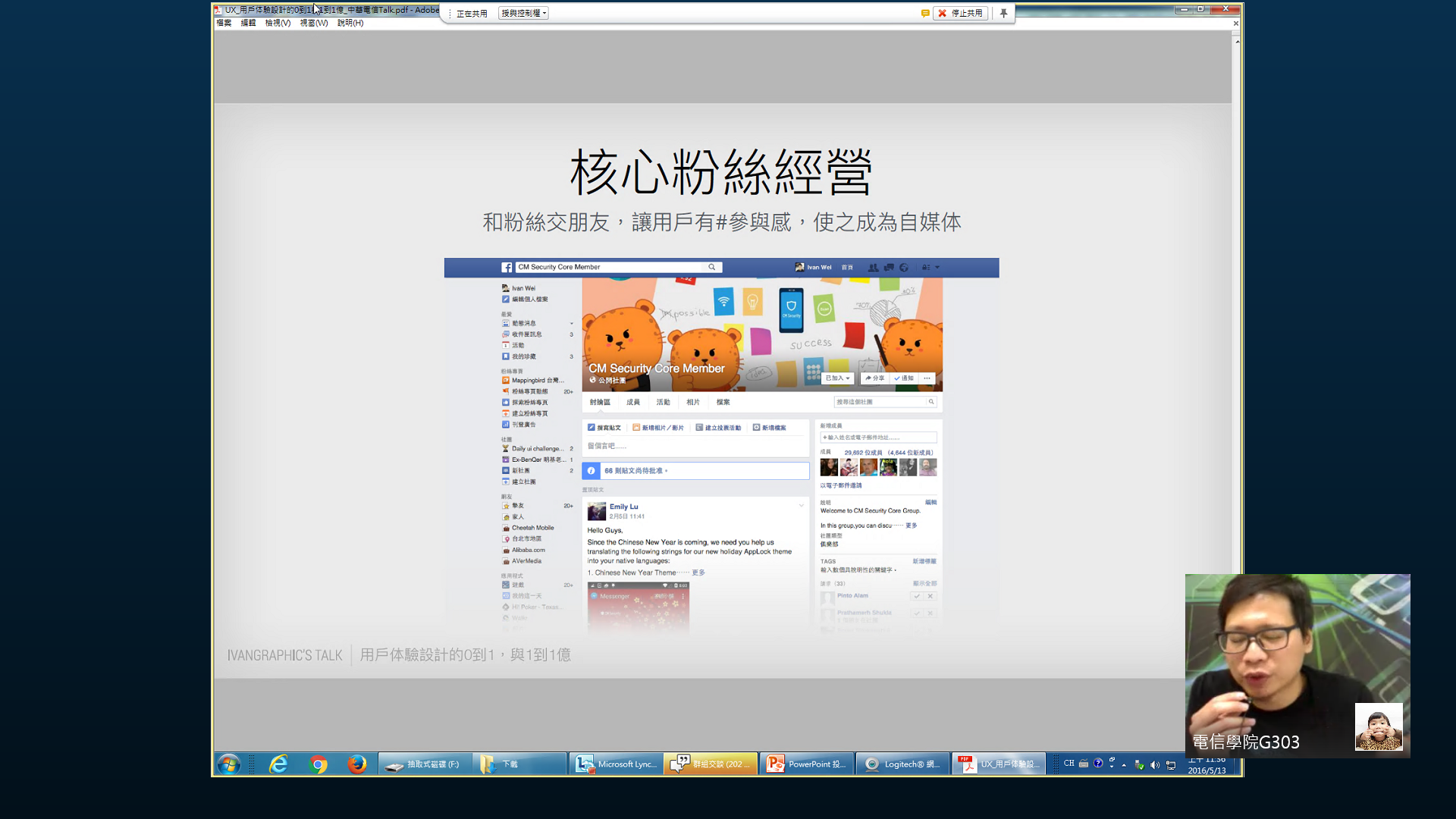Click the Windows Start button
The width and height of the screenshot is (1456, 819).
(x=228, y=764)
